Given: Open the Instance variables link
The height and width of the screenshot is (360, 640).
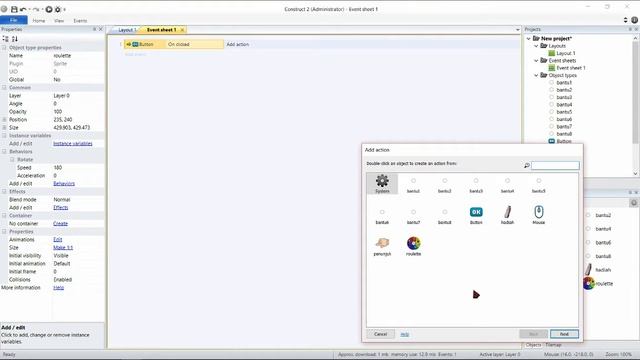Looking at the screenshot, I should (73, 144).
